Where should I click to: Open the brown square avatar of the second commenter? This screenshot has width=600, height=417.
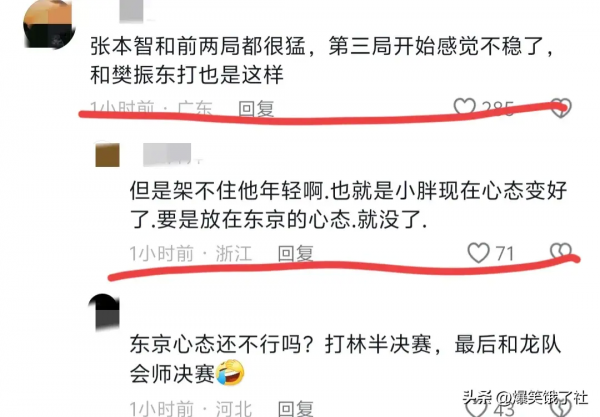pyautogui.click(x=108, y=155)
